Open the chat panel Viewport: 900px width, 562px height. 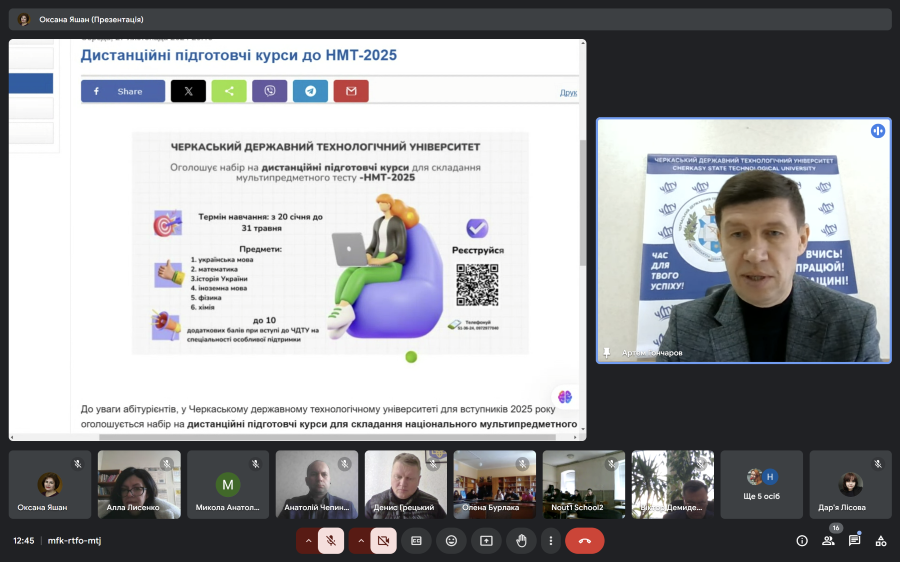pos(854,541)
